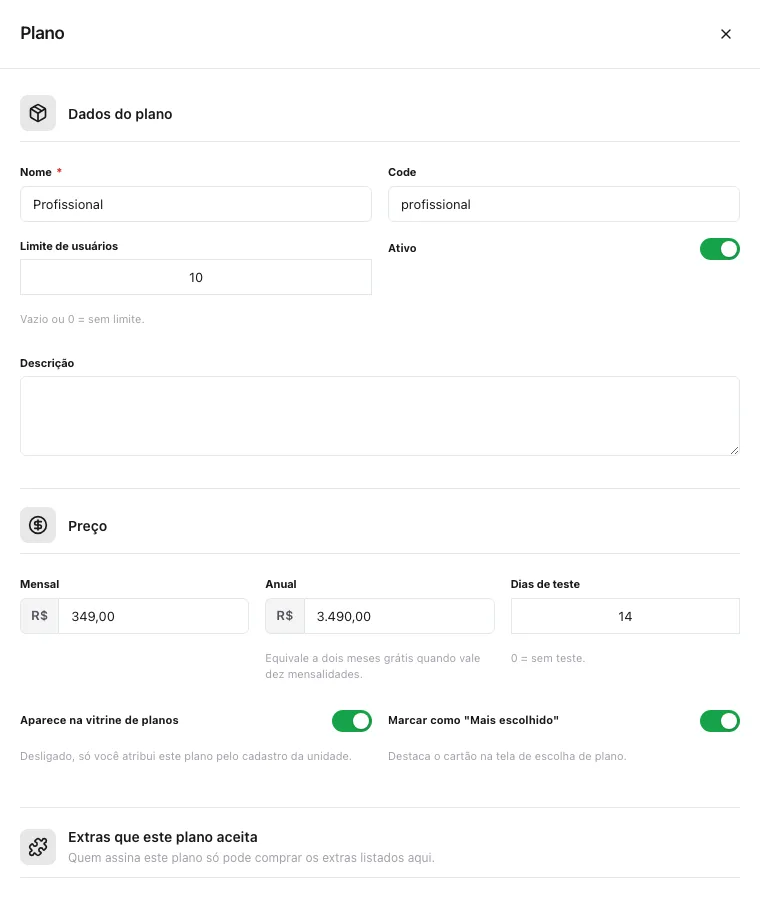This screenshot has height=900, width=760.
Task: Click the hint Vazio ou 0 = sem limite
Action: (x=82, y=319)
